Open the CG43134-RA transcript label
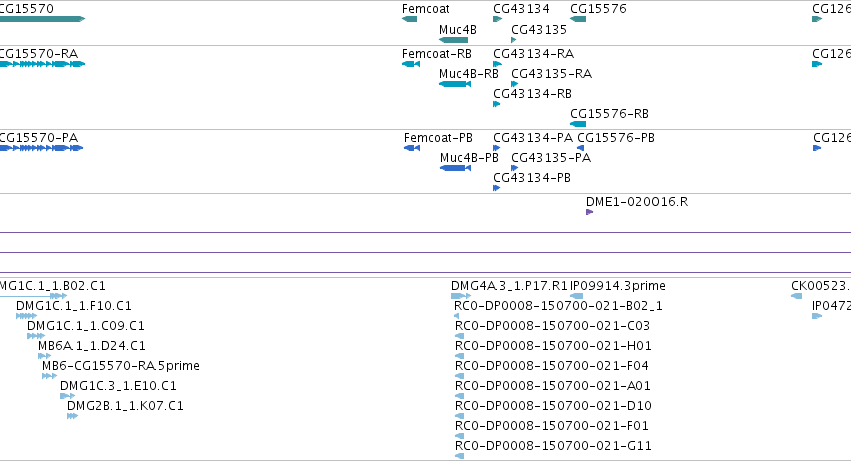The image size is (851, 461). tap(534, 54)
